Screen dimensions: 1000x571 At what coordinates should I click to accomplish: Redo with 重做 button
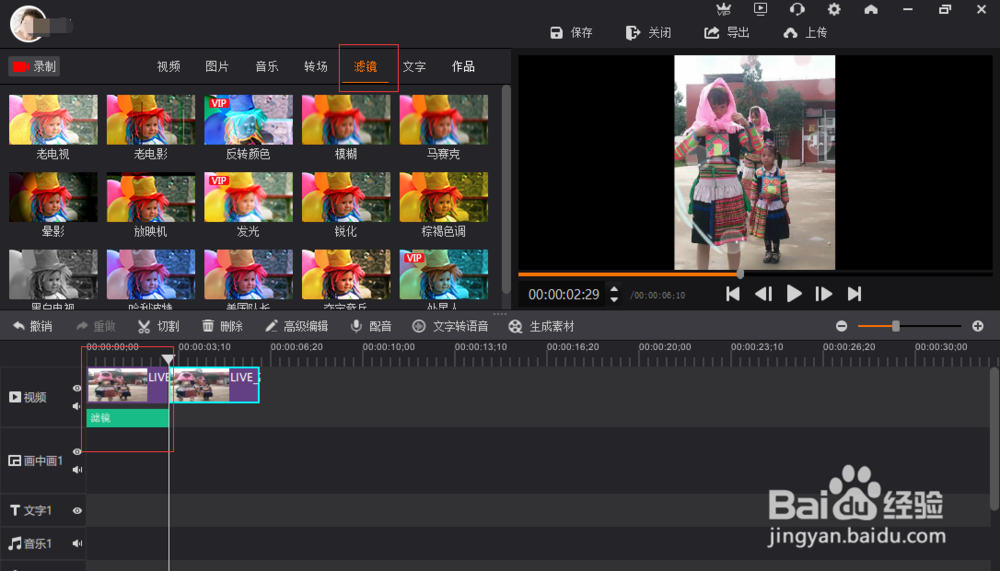pyautogui.click(x=96, y=327)
